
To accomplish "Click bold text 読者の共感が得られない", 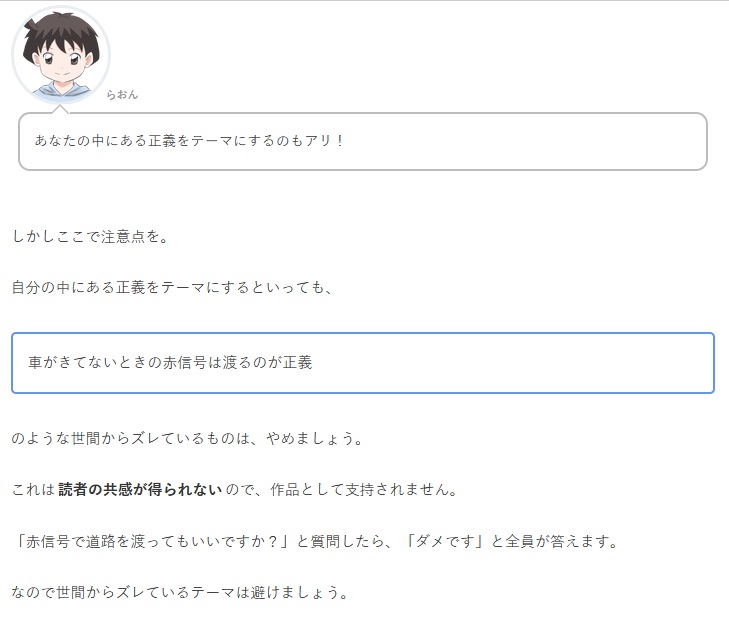I will 140,489.
